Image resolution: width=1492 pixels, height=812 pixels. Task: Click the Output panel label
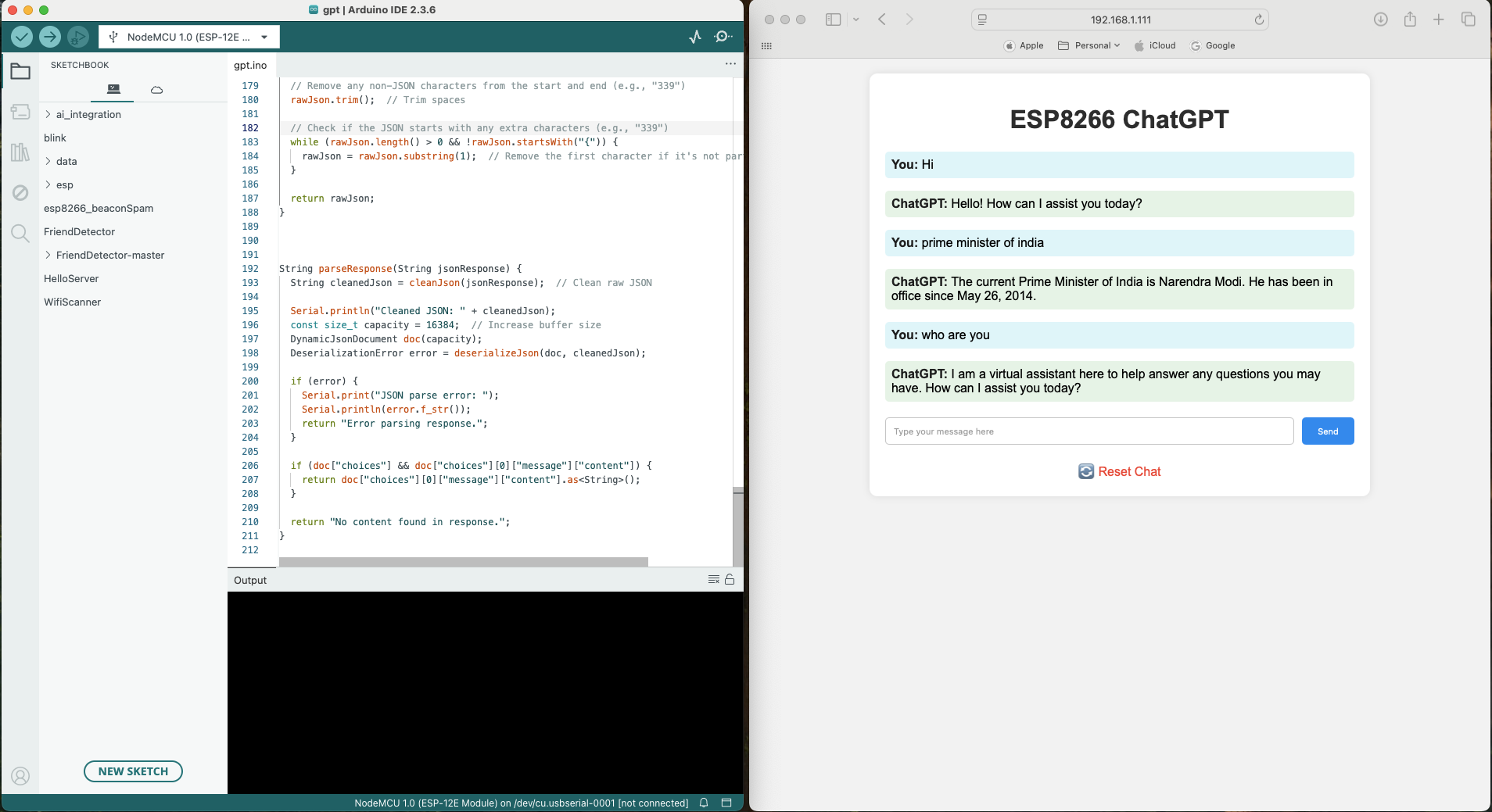(x=250, y=580)
